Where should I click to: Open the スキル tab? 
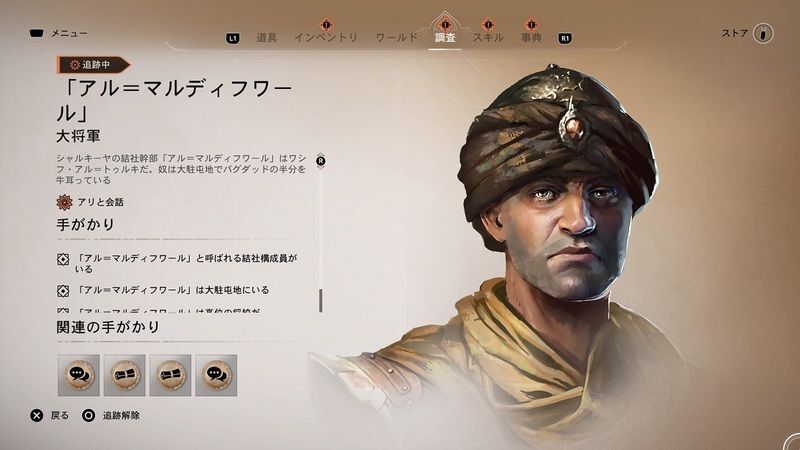(x=488, y=37)
